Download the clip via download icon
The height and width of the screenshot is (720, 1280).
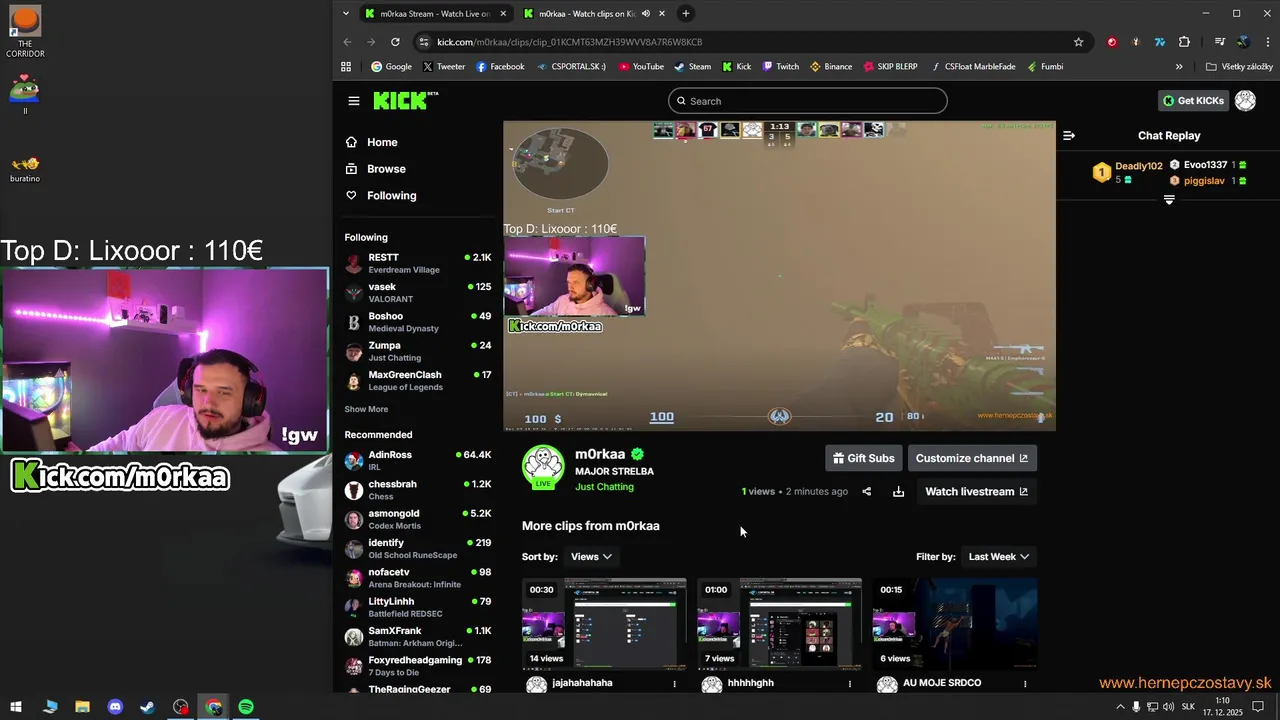click(898, 492)
